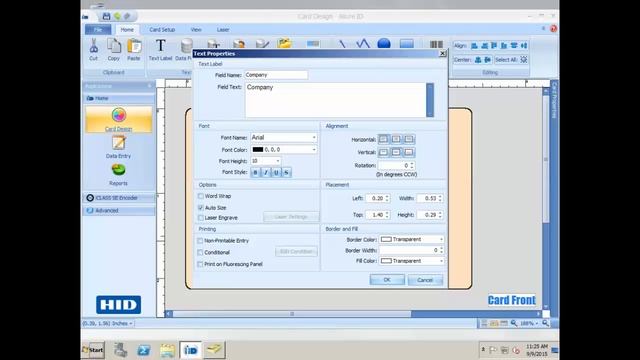Open the Font Height dropdown
This screenshot has width=640, height=360.
point(278,161)
